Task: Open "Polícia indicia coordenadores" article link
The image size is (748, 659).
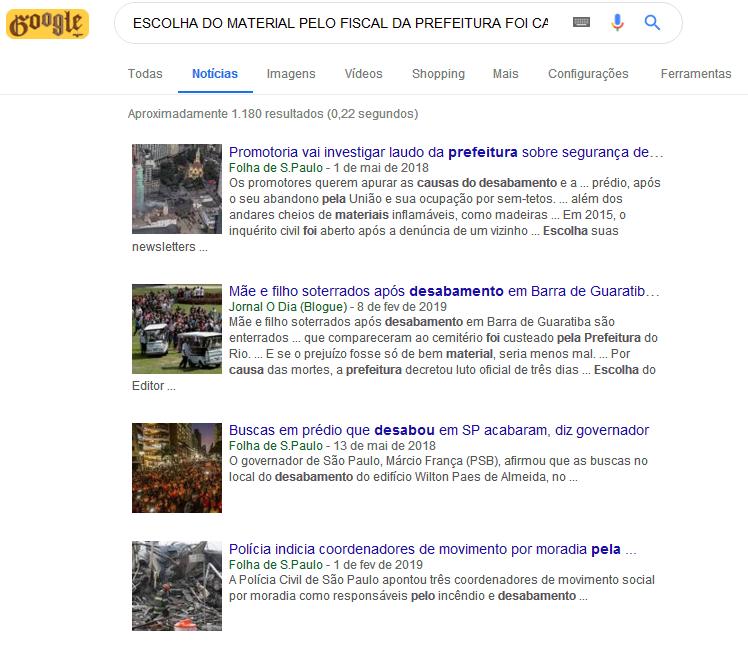Action: coord(432,549)
